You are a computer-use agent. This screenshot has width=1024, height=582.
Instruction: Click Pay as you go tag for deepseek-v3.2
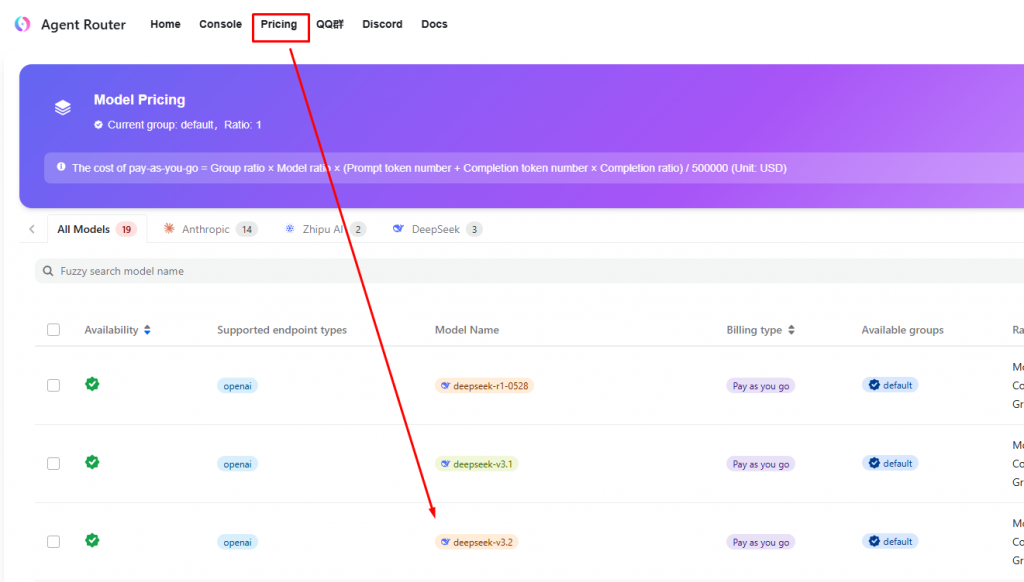[x=761, y=543]
